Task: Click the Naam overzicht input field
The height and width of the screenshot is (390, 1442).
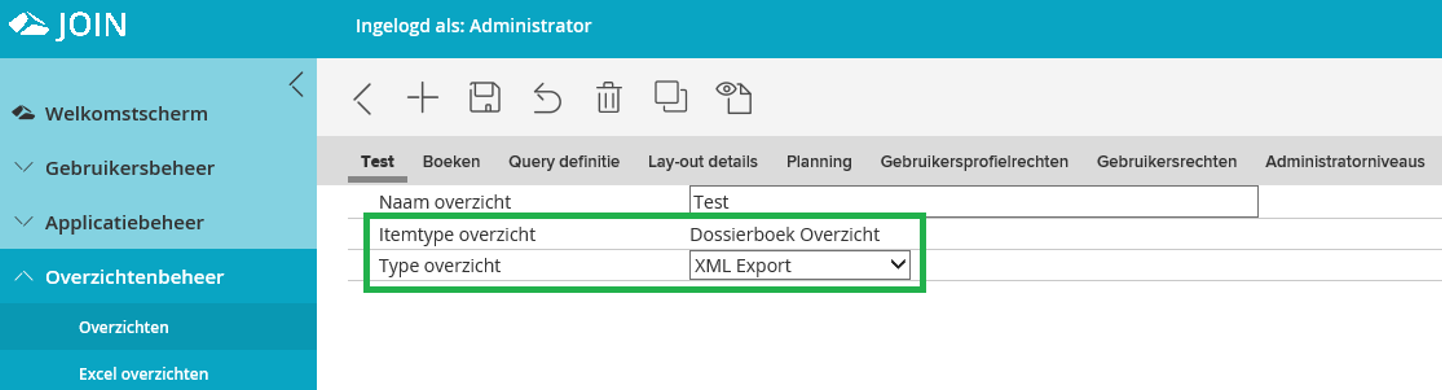Action: pos(974,201)
